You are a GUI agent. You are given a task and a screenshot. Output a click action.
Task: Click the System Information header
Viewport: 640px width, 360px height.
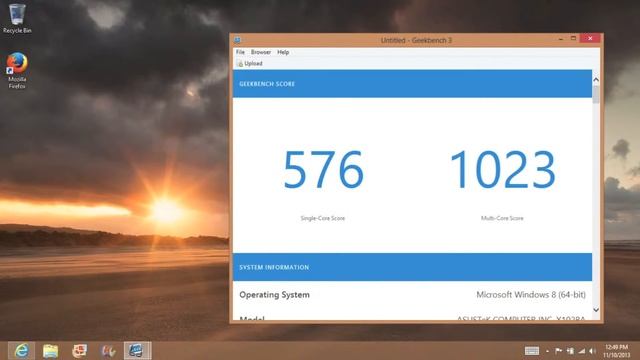pyautogui.click(x=412, y=267)
